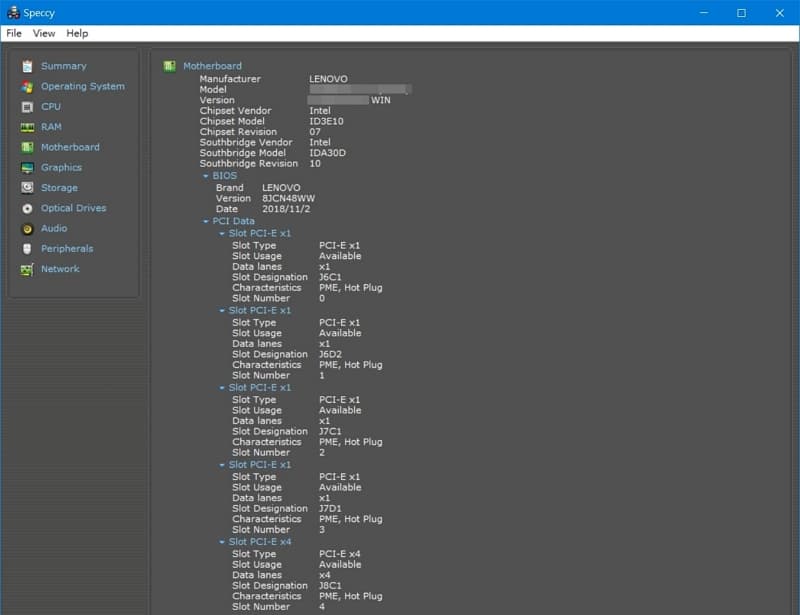Click the Chipset Vendor label
This screenshot has height=615, width=800.
(235, 111)
